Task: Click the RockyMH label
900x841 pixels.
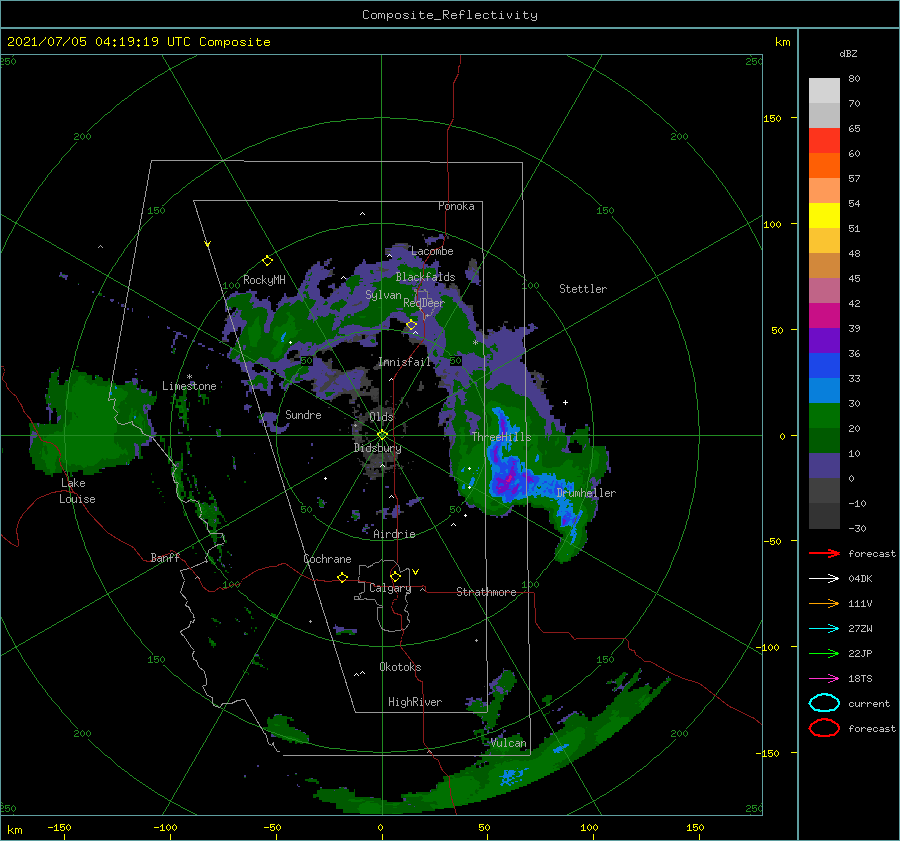Action: [264, 280]
